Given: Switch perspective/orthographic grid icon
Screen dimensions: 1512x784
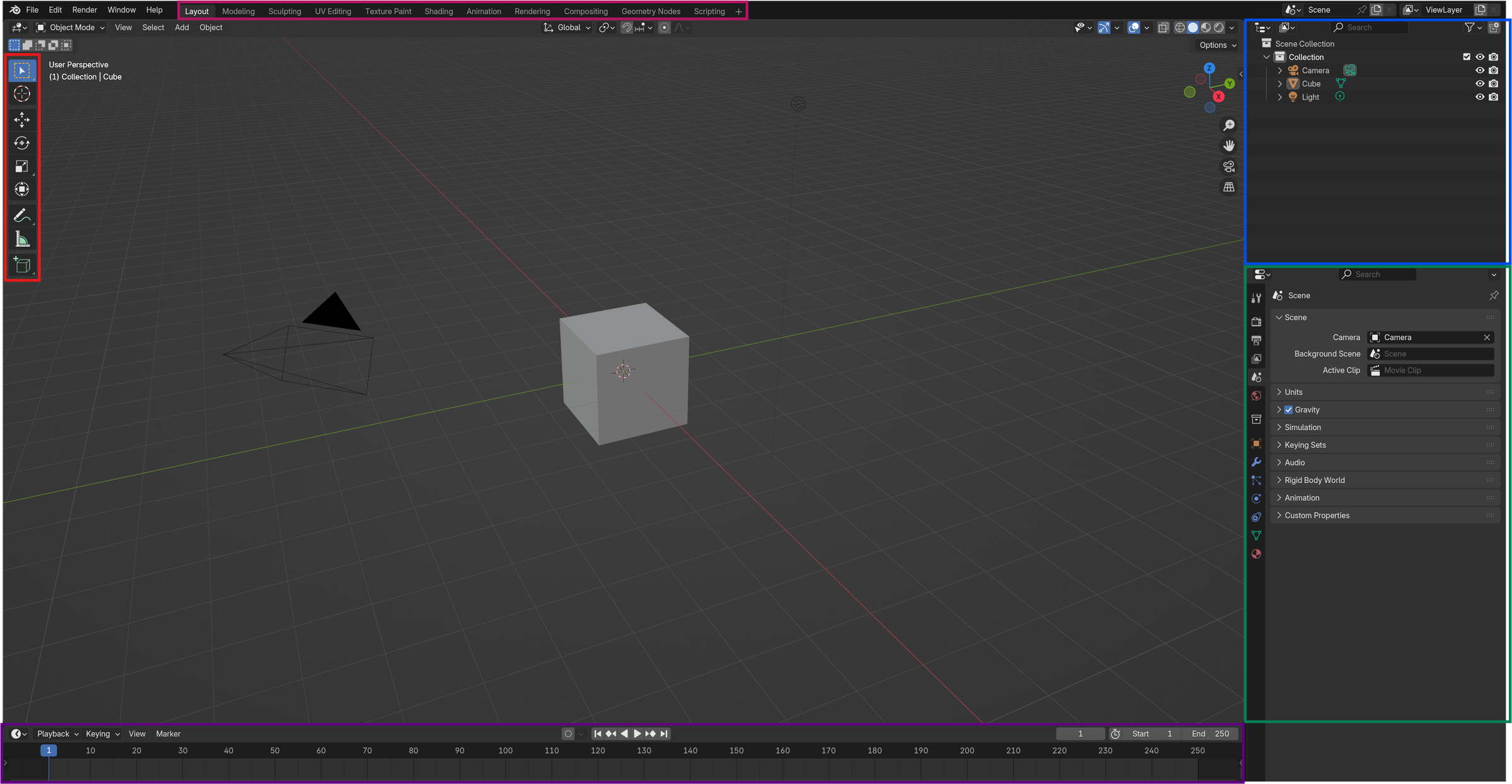Looking at the screenshot, I should click(x=1228, y=187).
